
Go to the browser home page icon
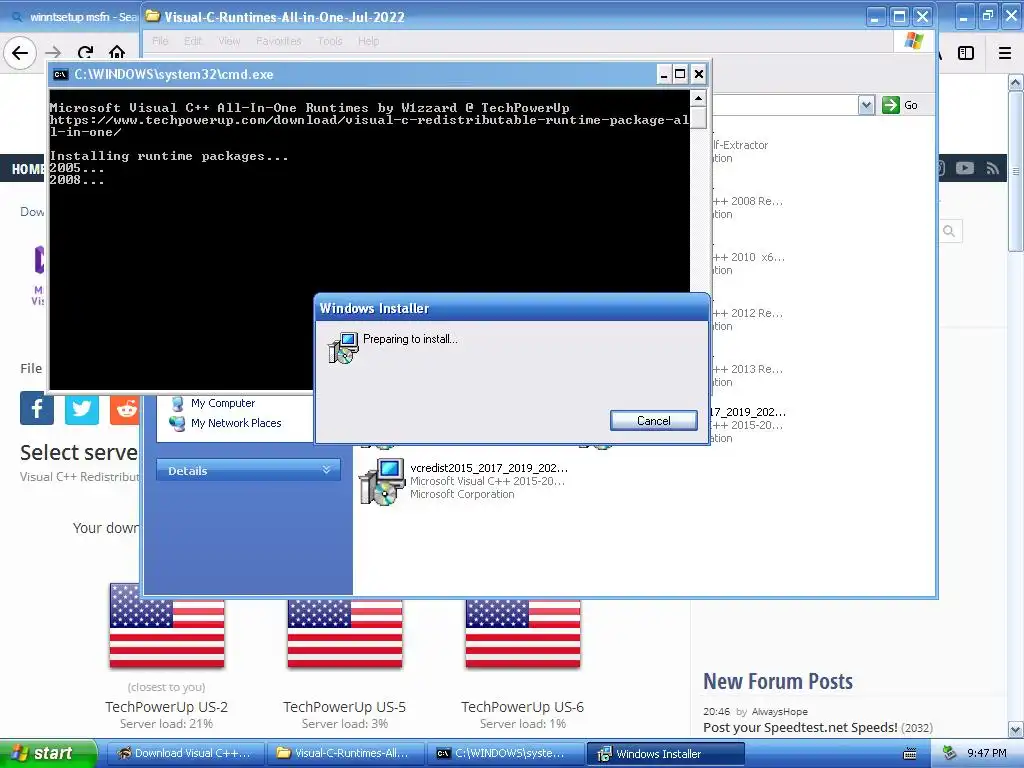(117, 52)
